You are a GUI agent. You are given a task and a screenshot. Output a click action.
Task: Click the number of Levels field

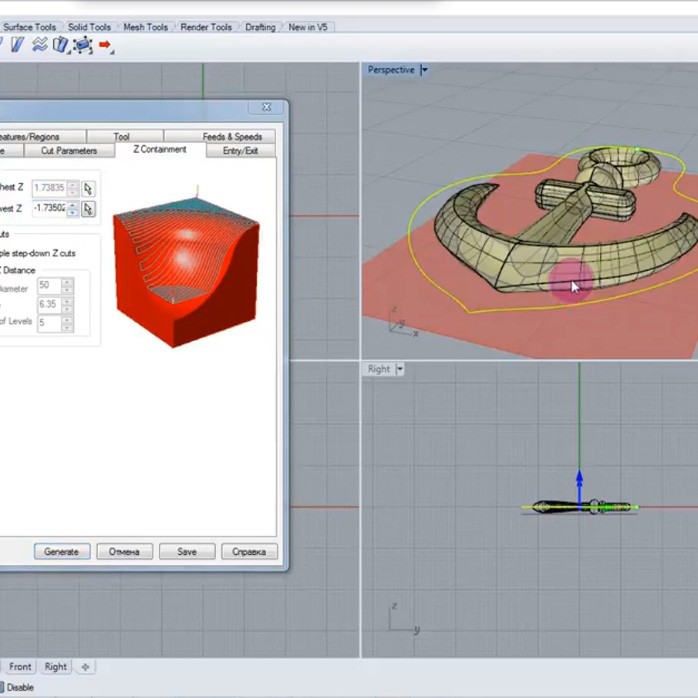pos(49,323)
